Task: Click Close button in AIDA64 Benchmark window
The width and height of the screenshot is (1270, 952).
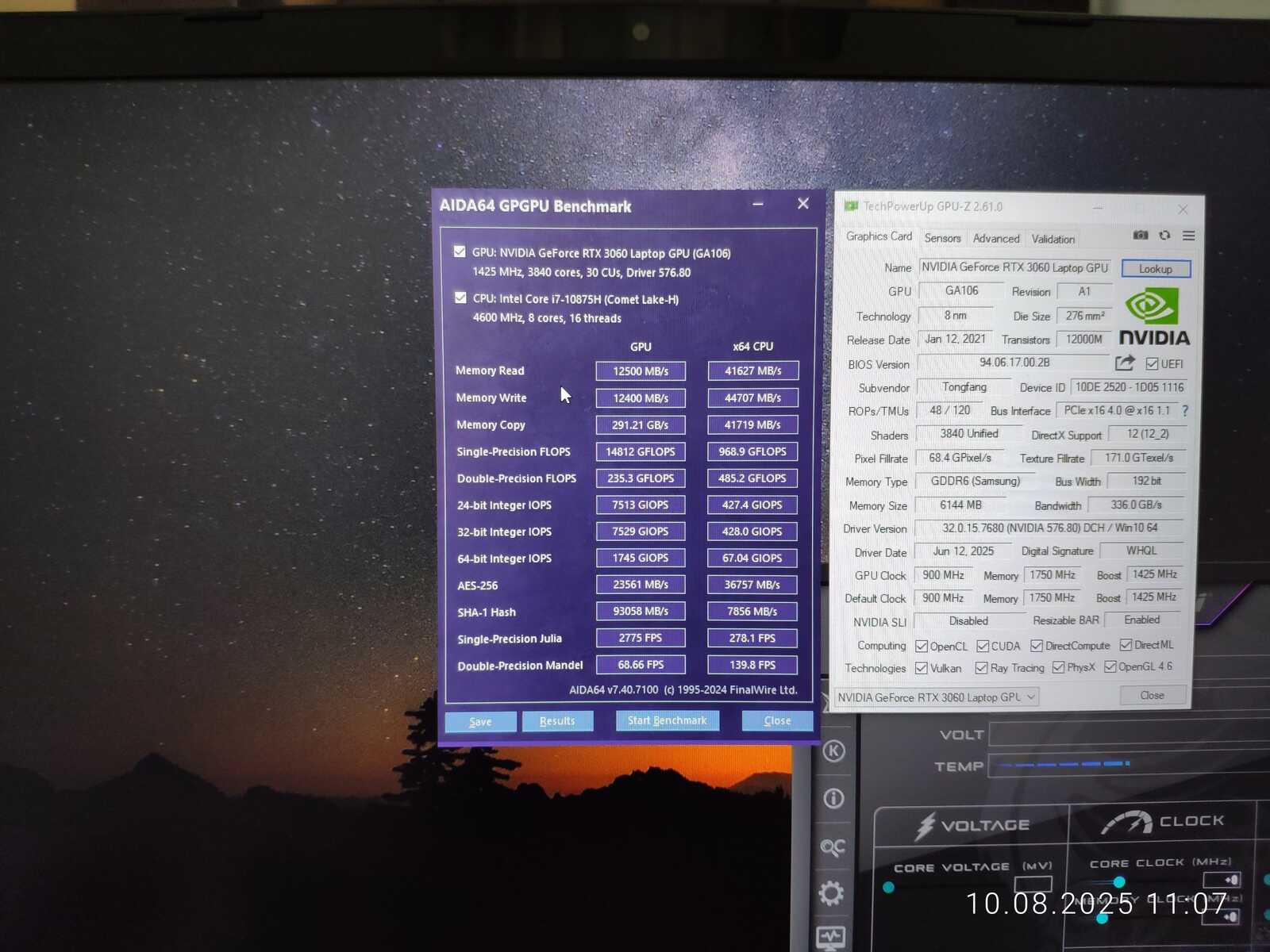Action: click(777, 720)
